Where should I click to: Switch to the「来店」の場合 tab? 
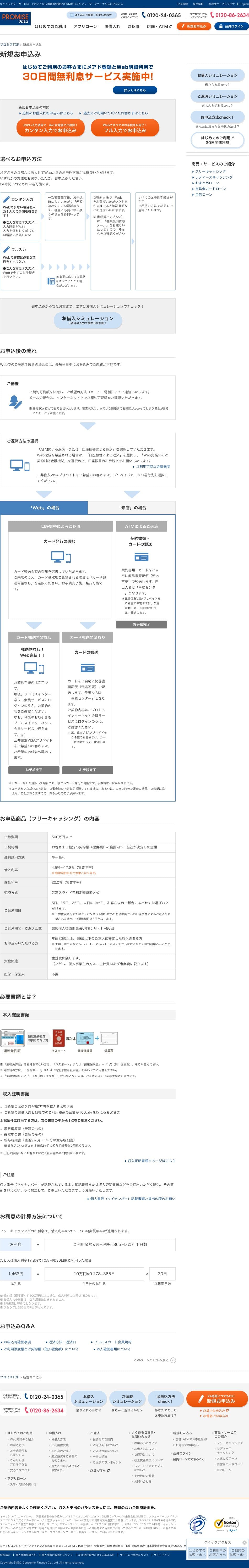pos(132,508)
